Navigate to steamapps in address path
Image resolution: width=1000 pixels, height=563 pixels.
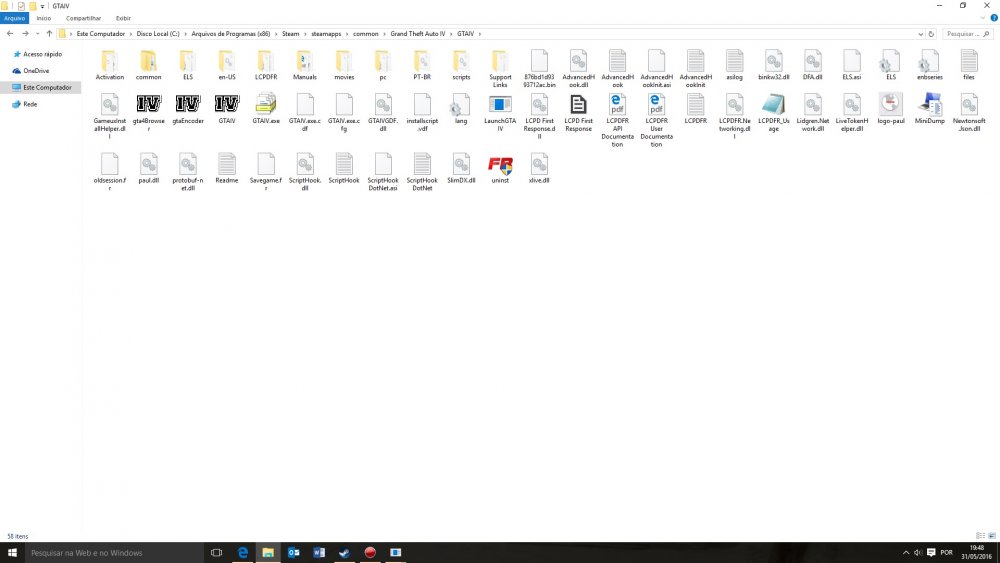(x=326, y=34)
